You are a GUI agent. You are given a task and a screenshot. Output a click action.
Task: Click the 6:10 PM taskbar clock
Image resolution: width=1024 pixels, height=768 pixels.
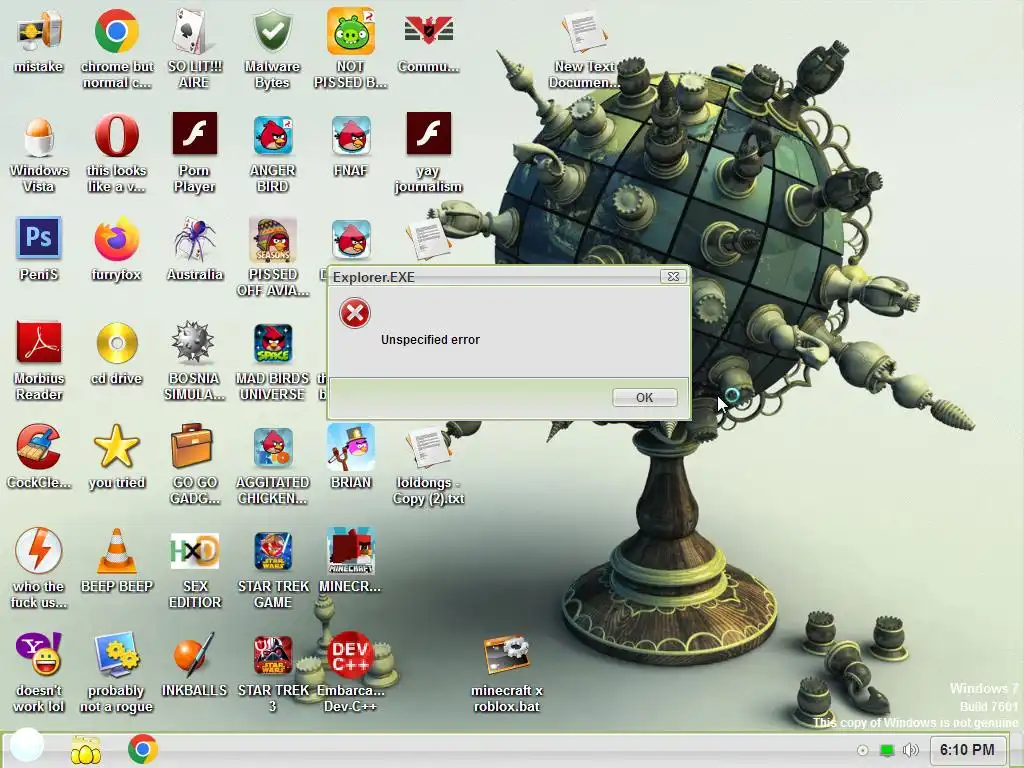click(967, 750)
